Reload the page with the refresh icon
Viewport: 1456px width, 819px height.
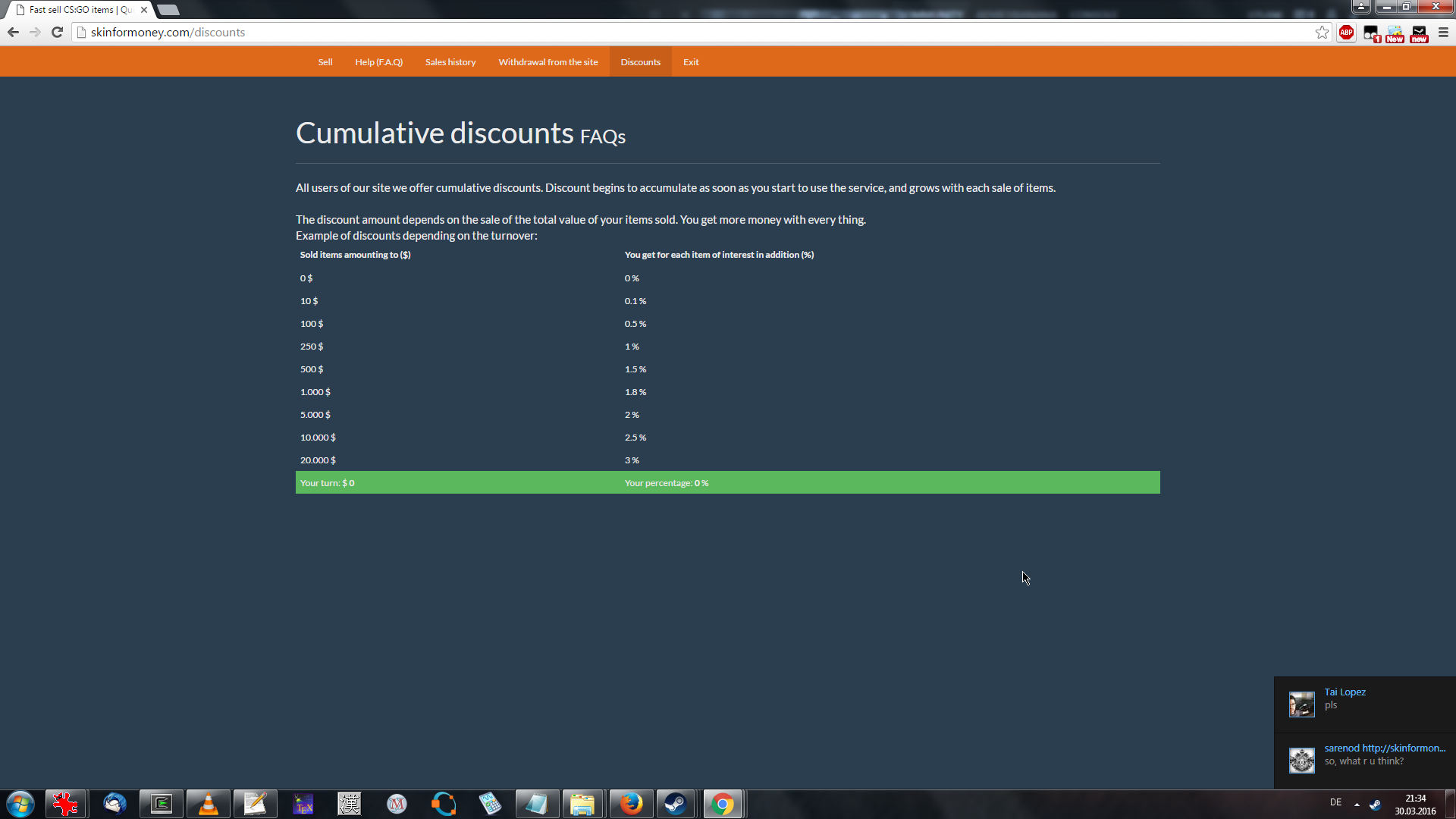[x=57, y=33]
